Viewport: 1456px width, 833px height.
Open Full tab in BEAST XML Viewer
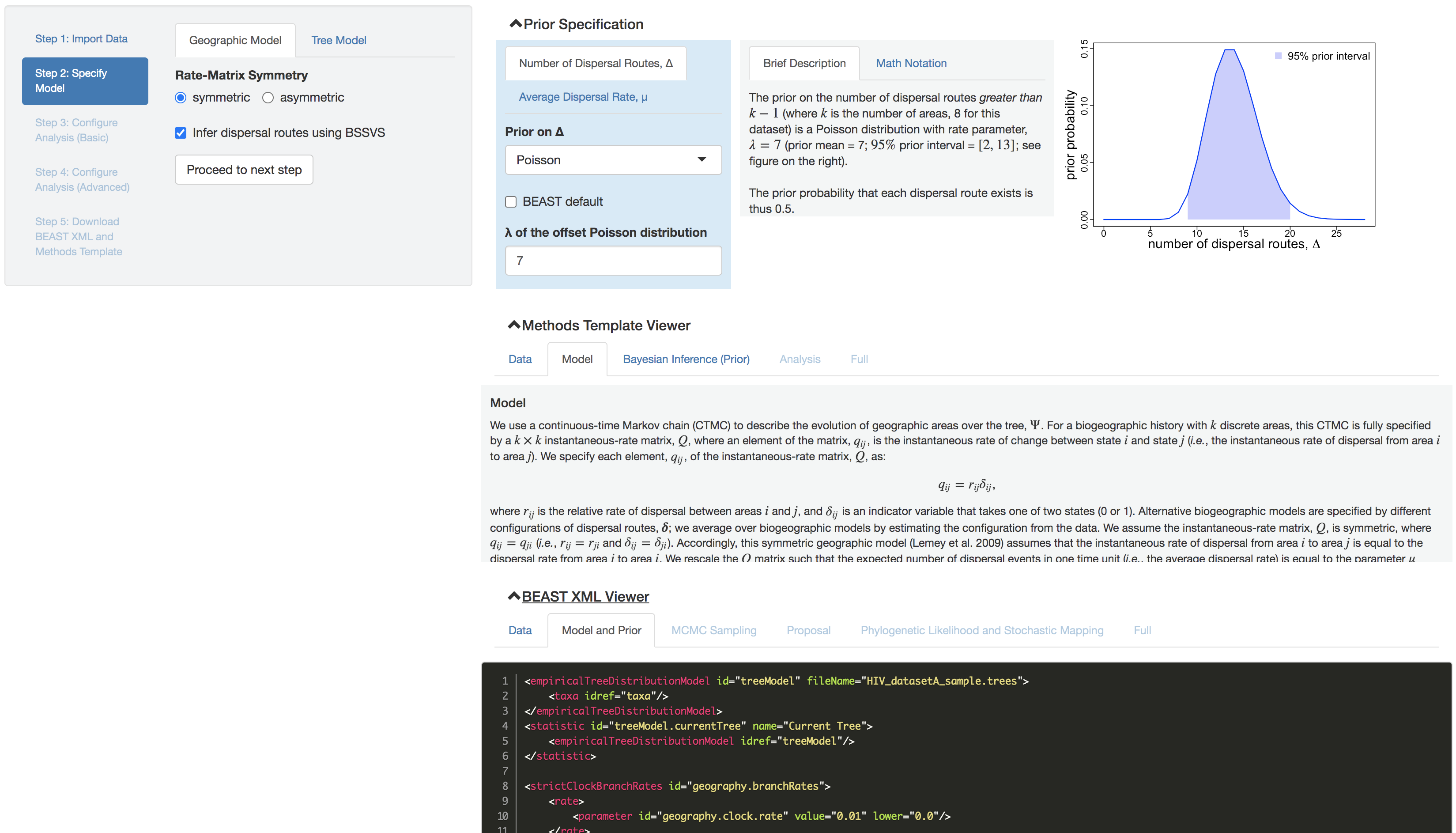click(x=1142, y=630)
